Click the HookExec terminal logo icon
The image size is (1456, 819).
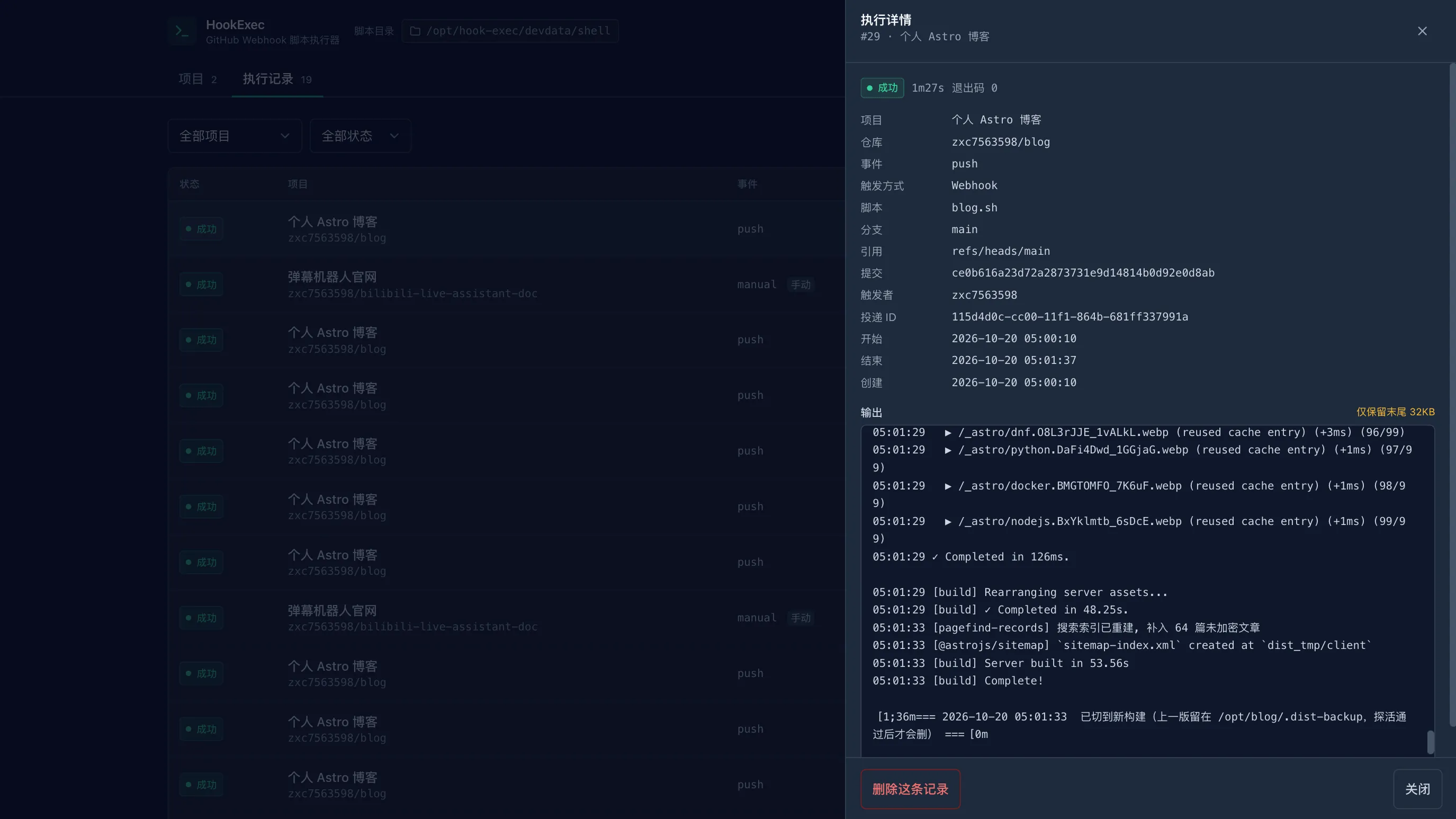[182, 31]
